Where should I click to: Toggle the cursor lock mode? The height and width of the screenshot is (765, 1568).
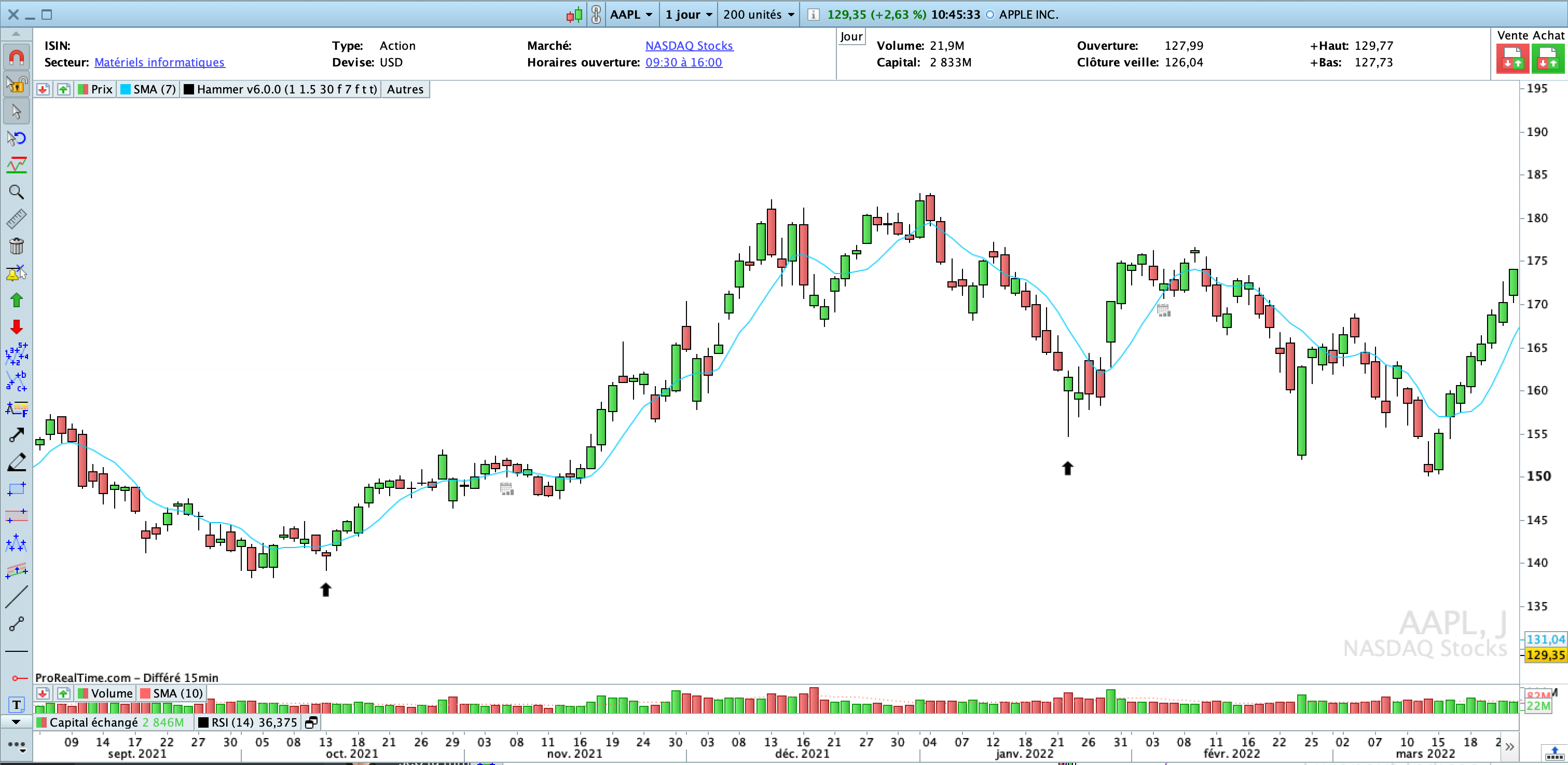[17, 85]
